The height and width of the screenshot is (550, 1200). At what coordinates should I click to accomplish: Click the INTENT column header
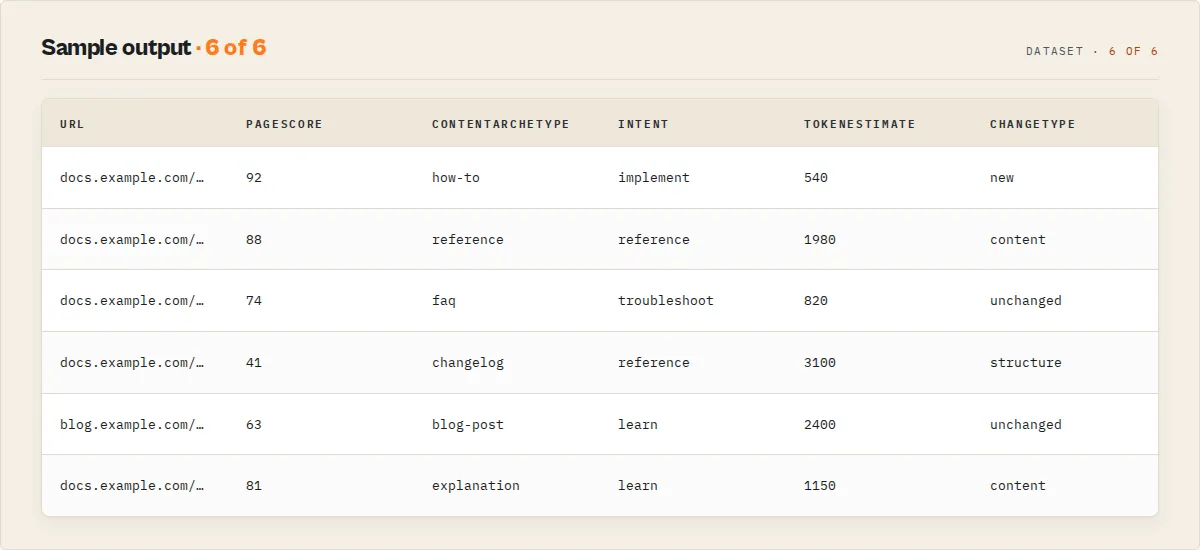pyautogui.click(x=643, y=124)
